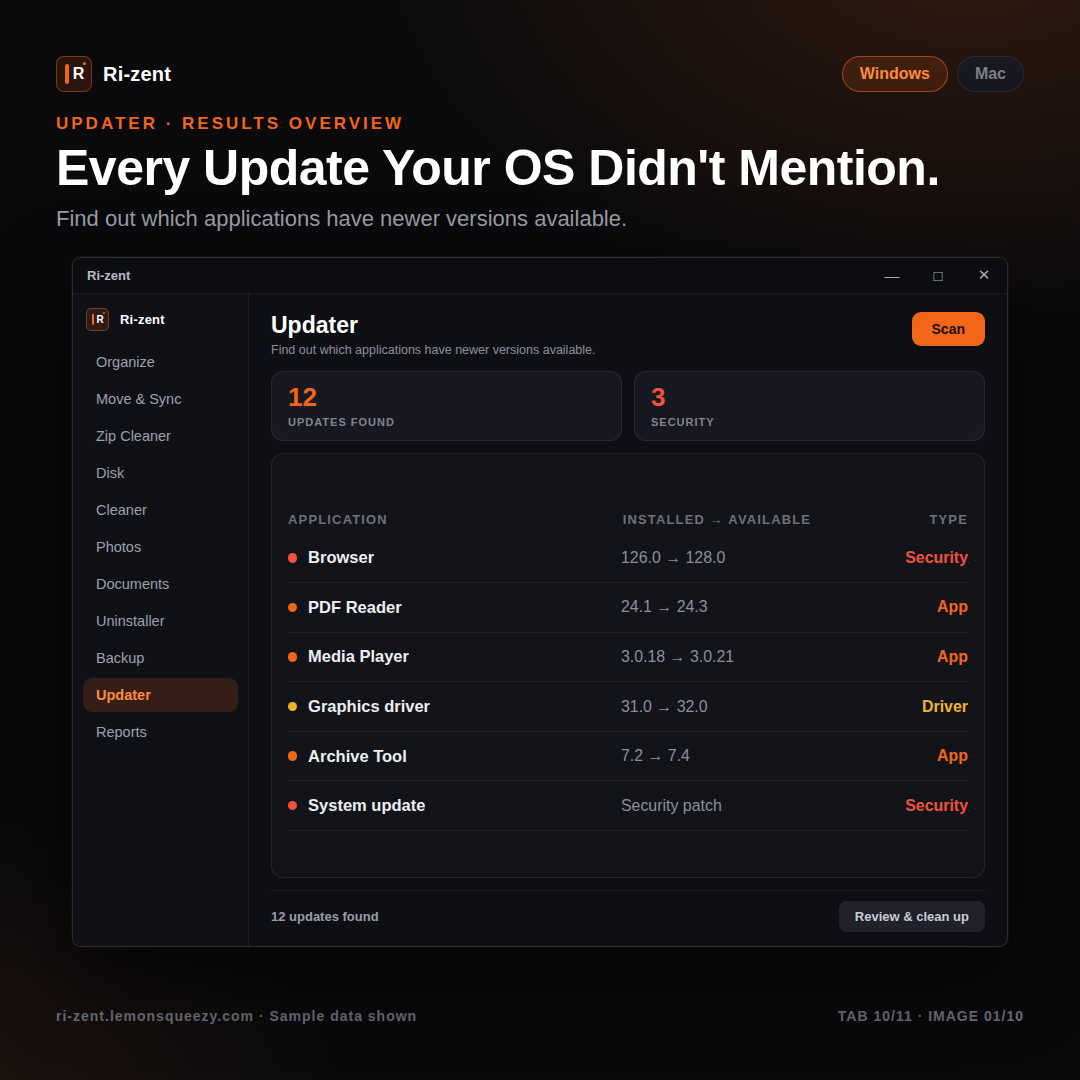This screenshot has height=1080, width=1080.
Task: Click the orange dot beside PDF Reader
Action: pyautogui.click(x=293, y=608)
